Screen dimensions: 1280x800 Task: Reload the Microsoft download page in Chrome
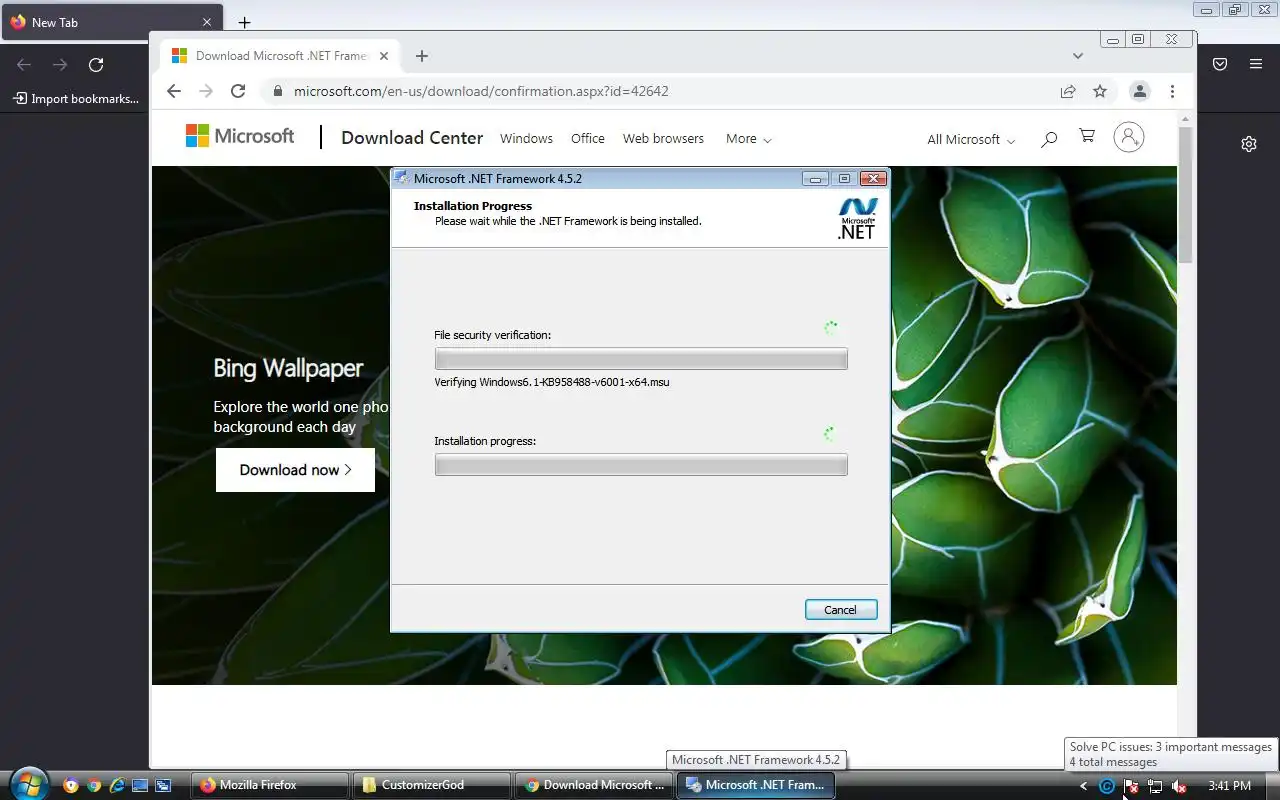pos(238,91)
